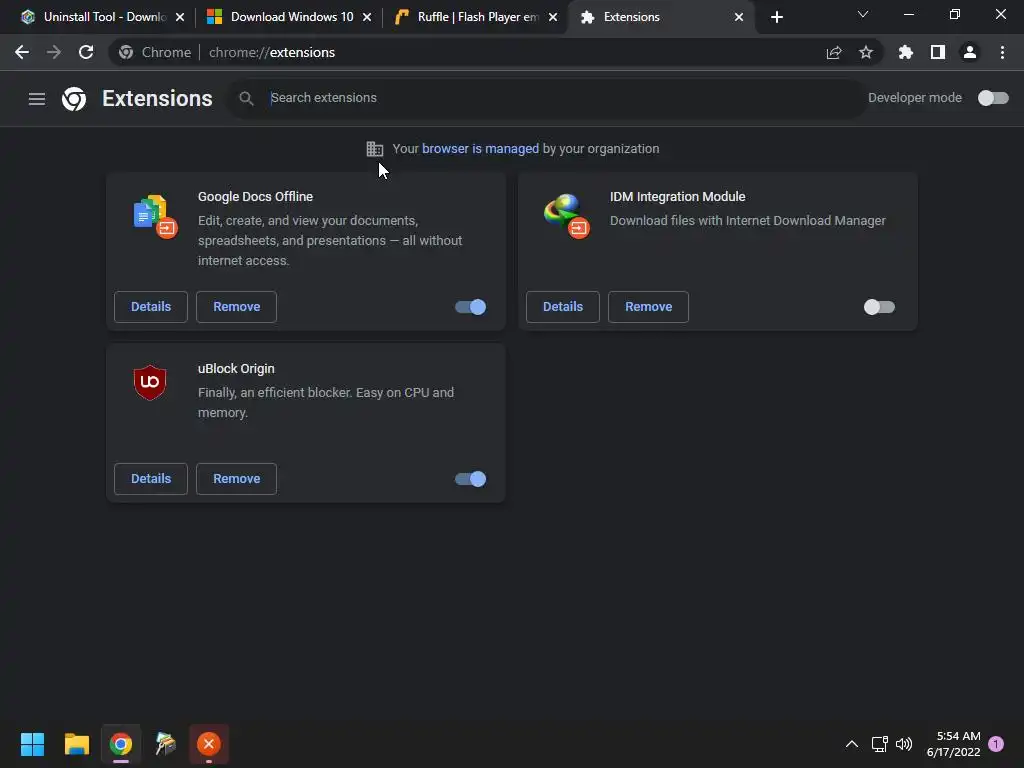Click the uBlock Origin shield icon
The height and width of the screenshot is (768, 1024).
(150, 383)
